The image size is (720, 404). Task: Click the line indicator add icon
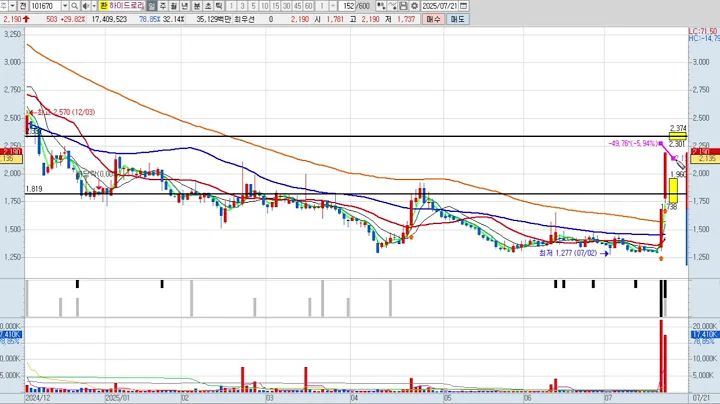tap(392, 6)
